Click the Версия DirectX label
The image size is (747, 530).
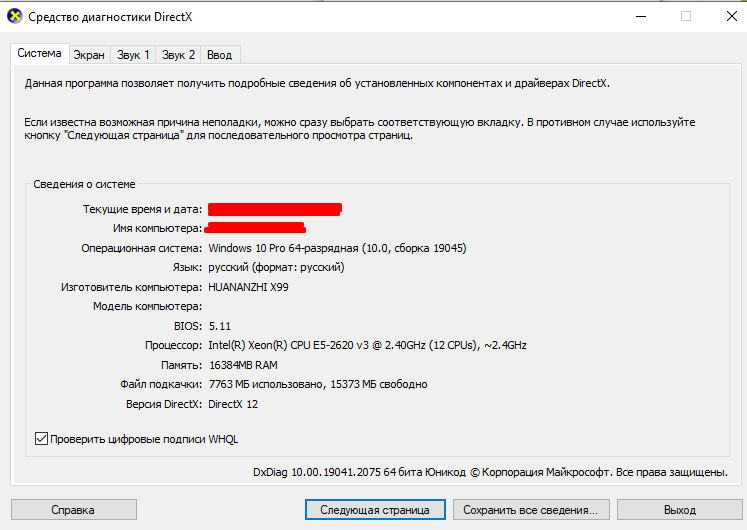(164, 404)
